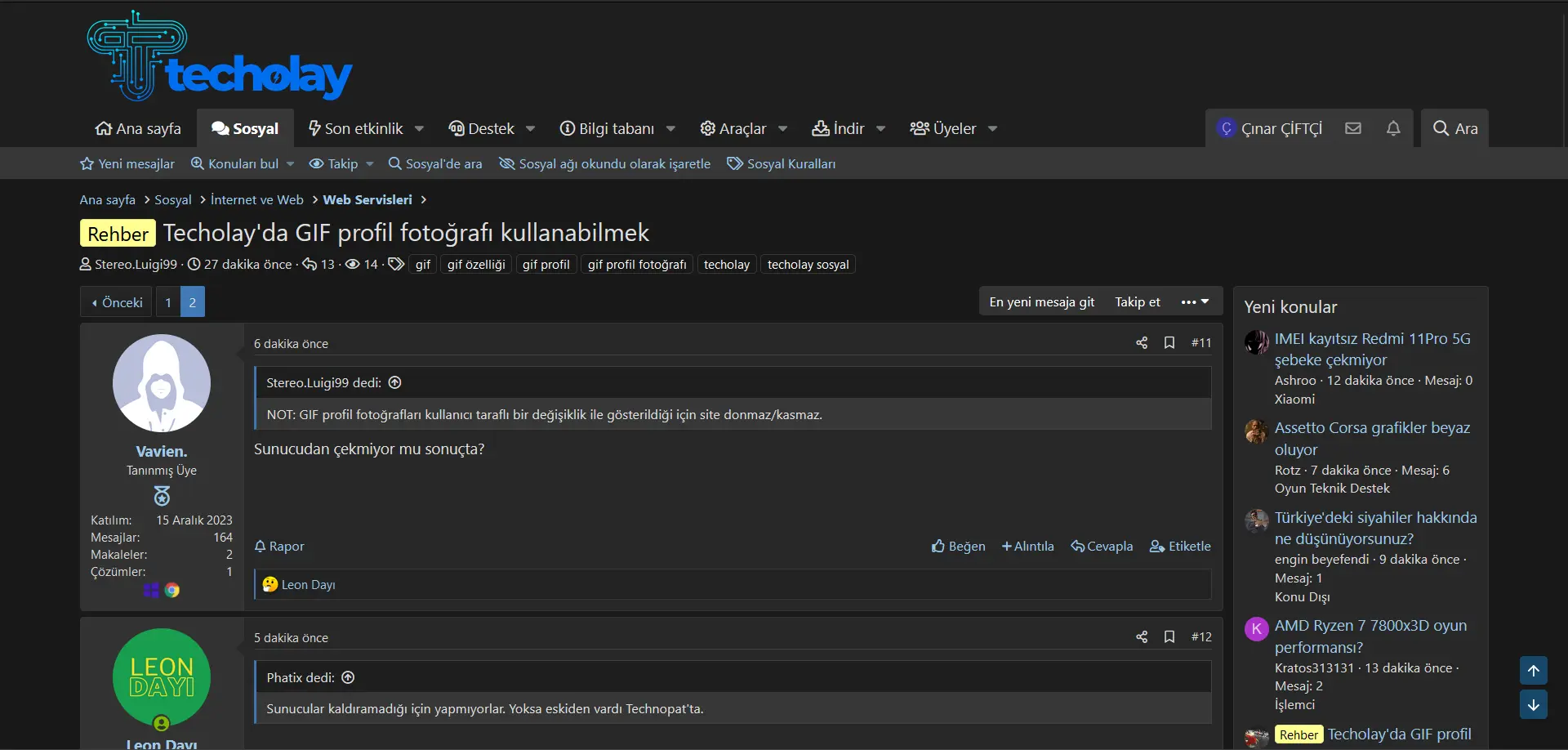Click the Rehber prefix label

click(x=118, y=234)
